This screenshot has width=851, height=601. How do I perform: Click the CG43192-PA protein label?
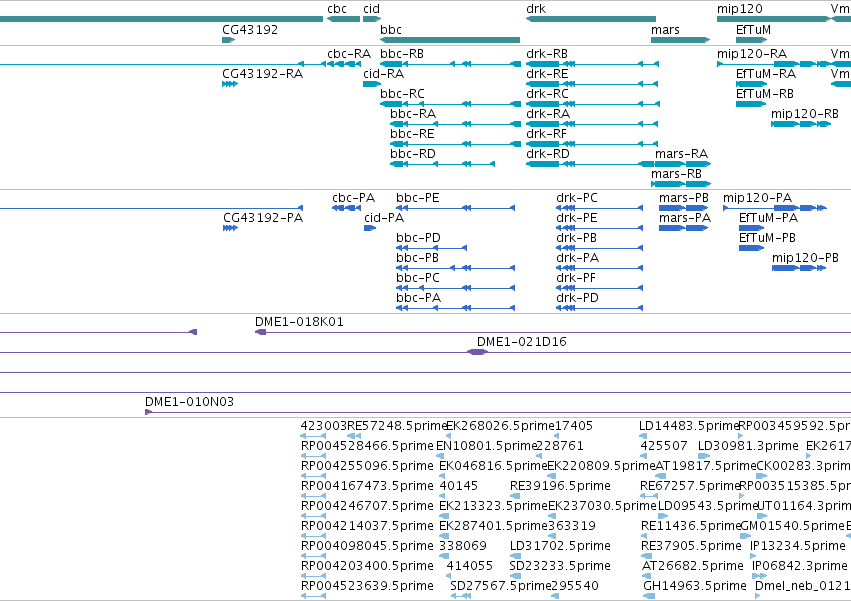tap(263, 218)
